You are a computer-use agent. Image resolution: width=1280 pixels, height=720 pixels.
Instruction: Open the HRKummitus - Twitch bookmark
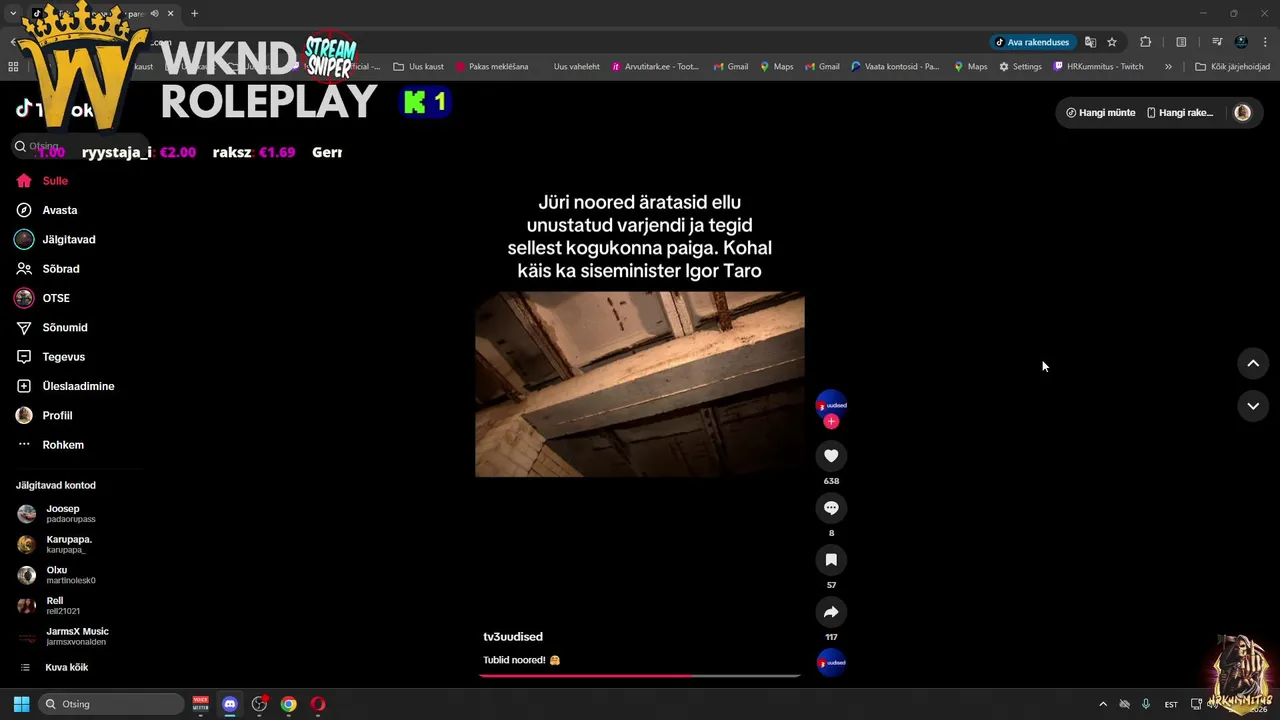pyautogui.click(x=1098, y=67)
